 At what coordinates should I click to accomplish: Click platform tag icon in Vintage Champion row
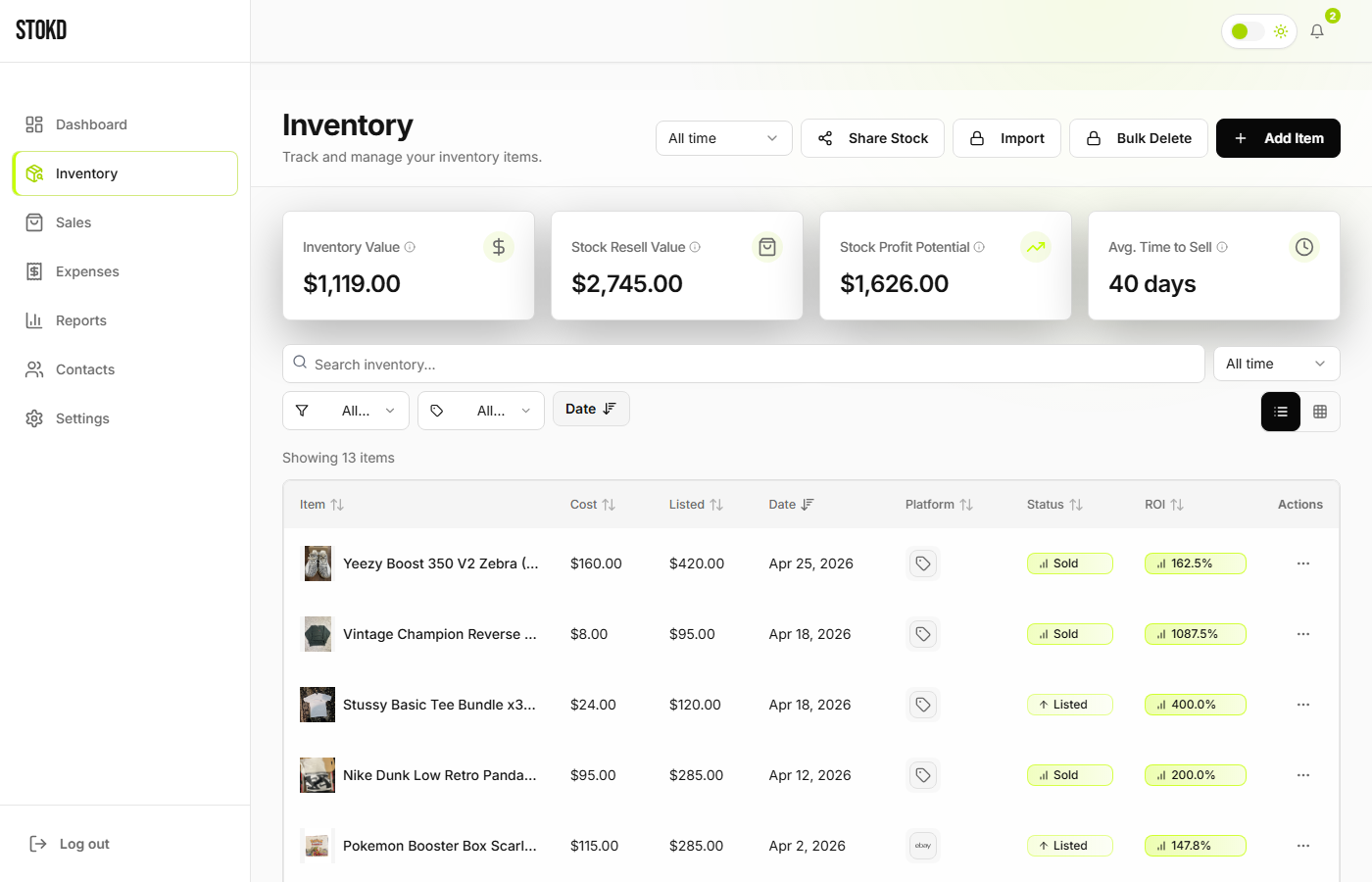[x=923, y=634]
